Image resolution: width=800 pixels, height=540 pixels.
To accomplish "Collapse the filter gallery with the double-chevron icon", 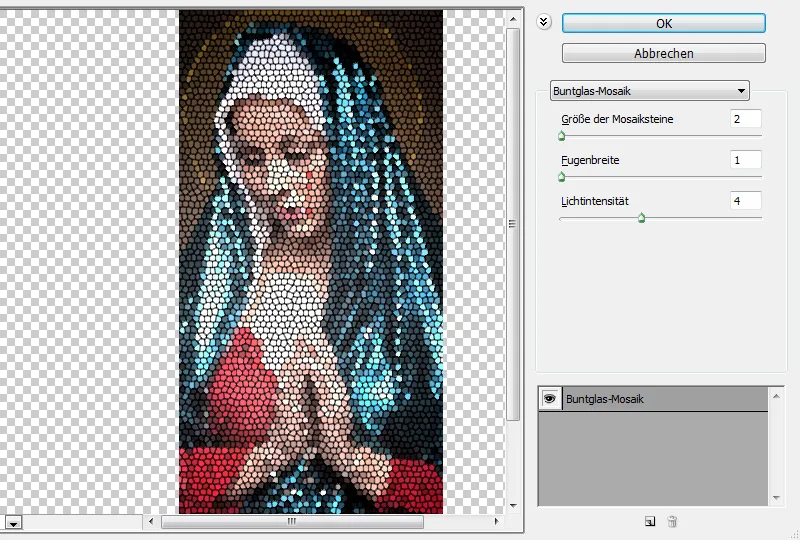I will click(x=544, y=22).
